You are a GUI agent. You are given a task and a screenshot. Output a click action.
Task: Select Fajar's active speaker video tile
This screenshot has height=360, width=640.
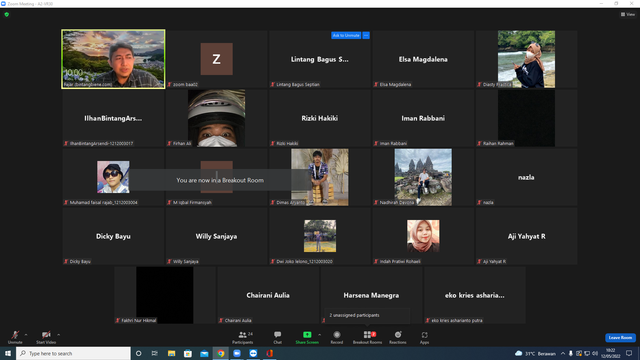[x=113, y=59]
